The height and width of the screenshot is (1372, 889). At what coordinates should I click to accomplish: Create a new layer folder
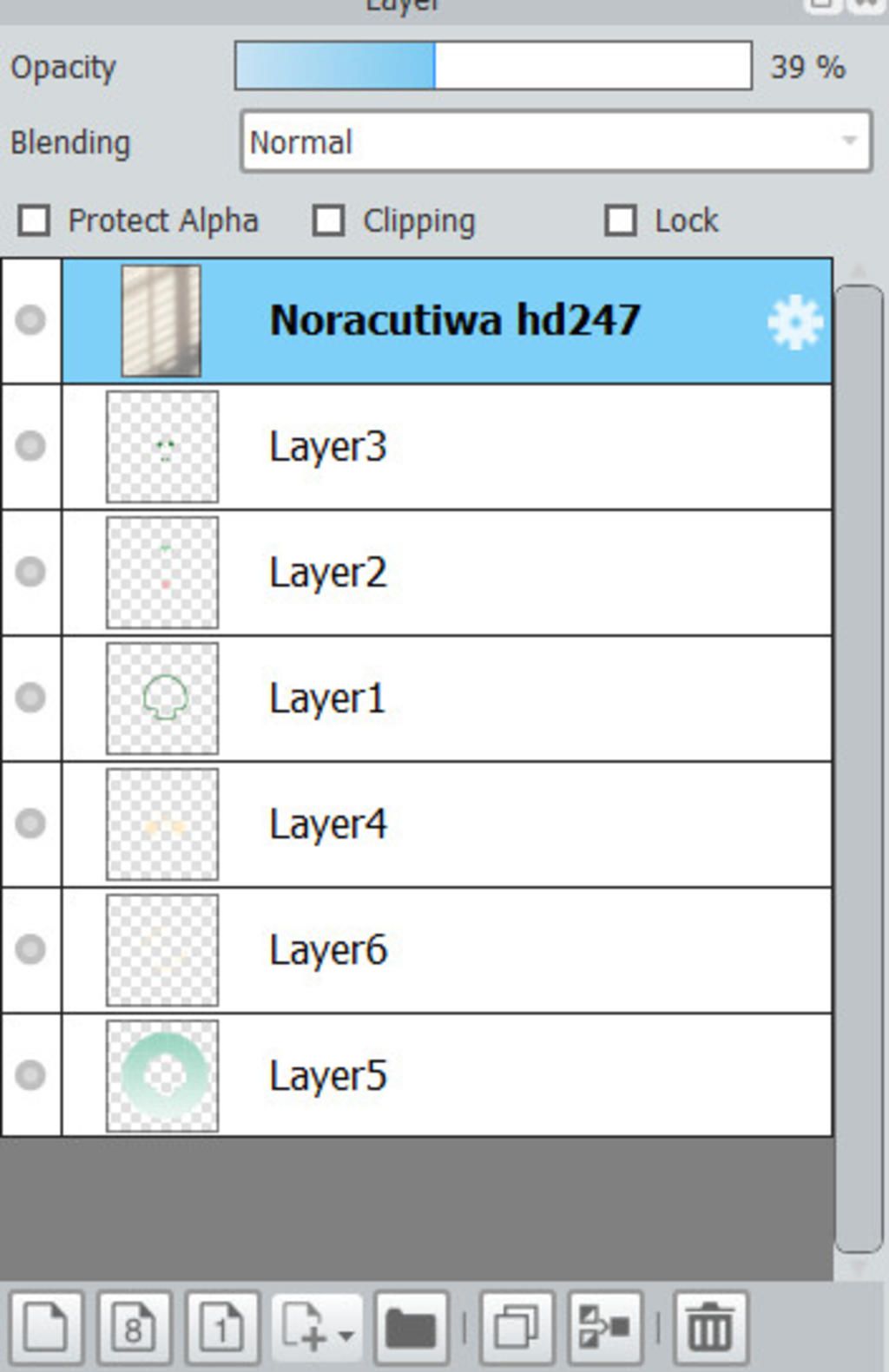point(411,1327)
